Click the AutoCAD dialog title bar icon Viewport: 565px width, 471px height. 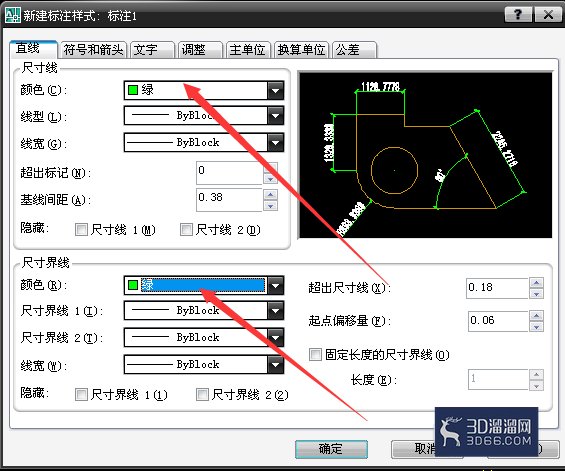[x=13, y=15]
